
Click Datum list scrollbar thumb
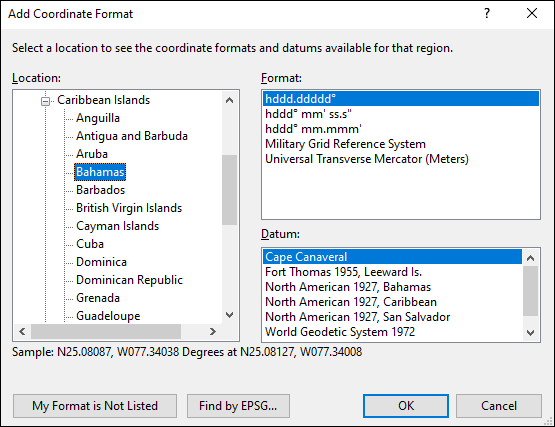pos(530,291)
